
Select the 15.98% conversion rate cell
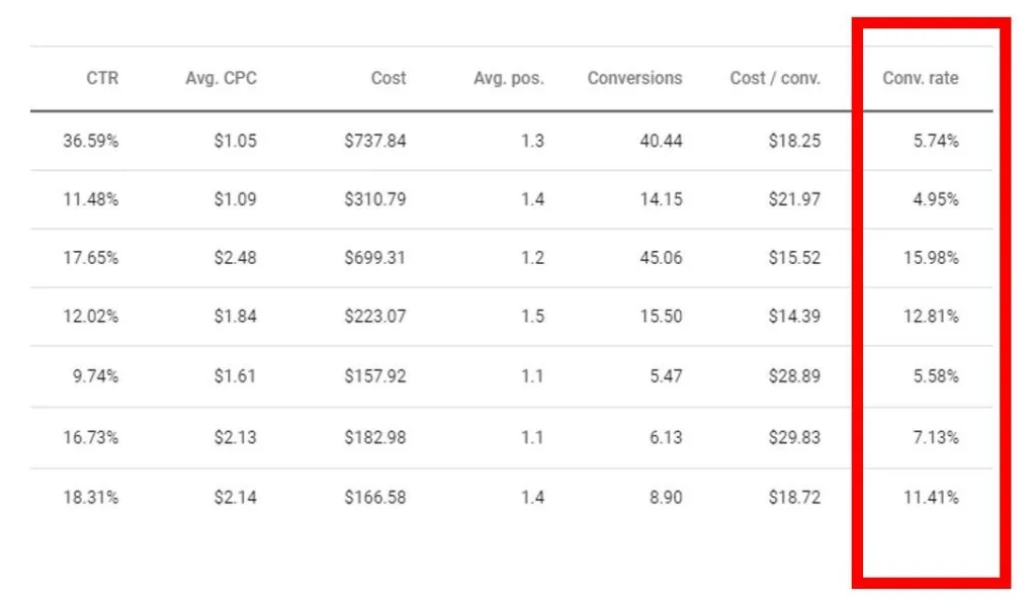[931, 258]
